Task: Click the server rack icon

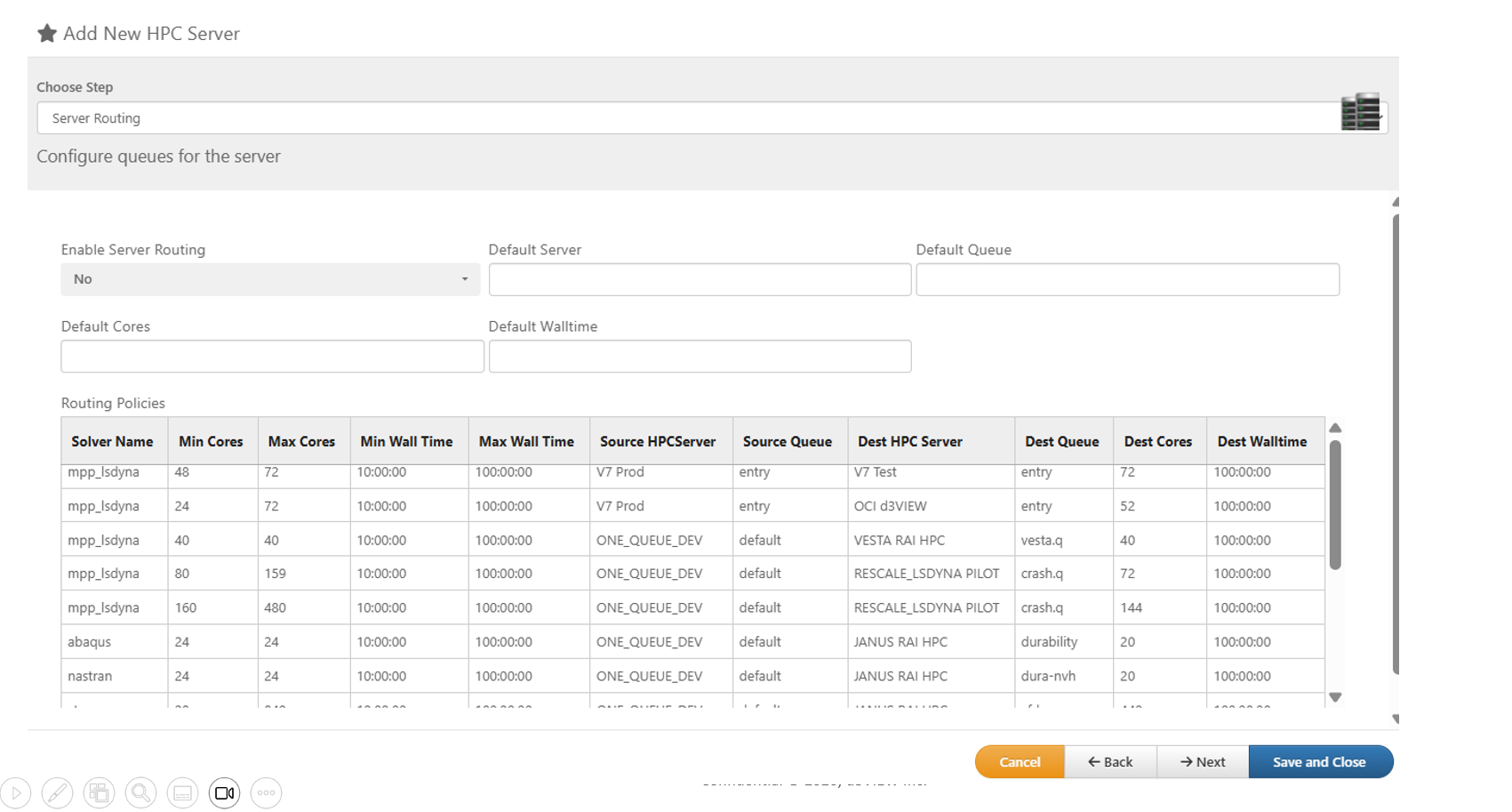Action: coord(1360,113)
